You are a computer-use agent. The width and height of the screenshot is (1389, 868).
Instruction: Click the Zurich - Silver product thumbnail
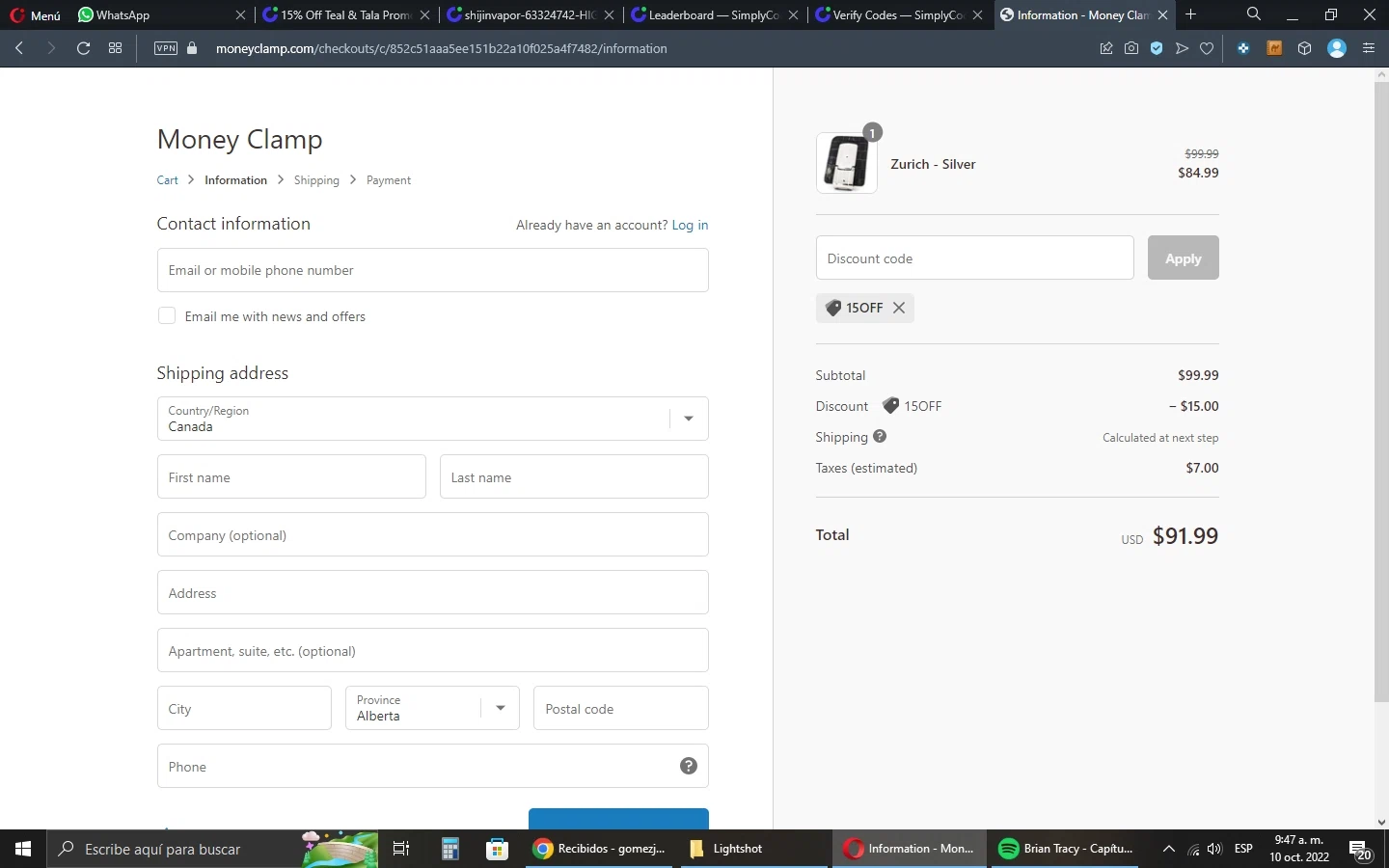tap(846, 163)
